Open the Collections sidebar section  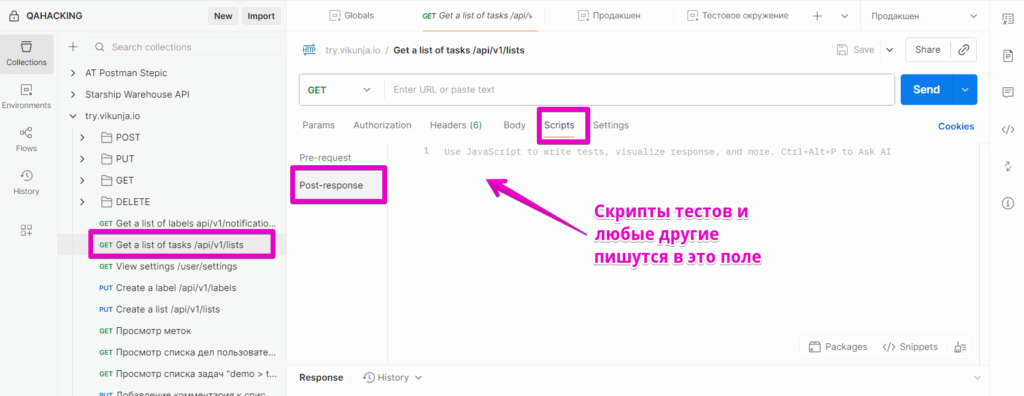(26, 54)
